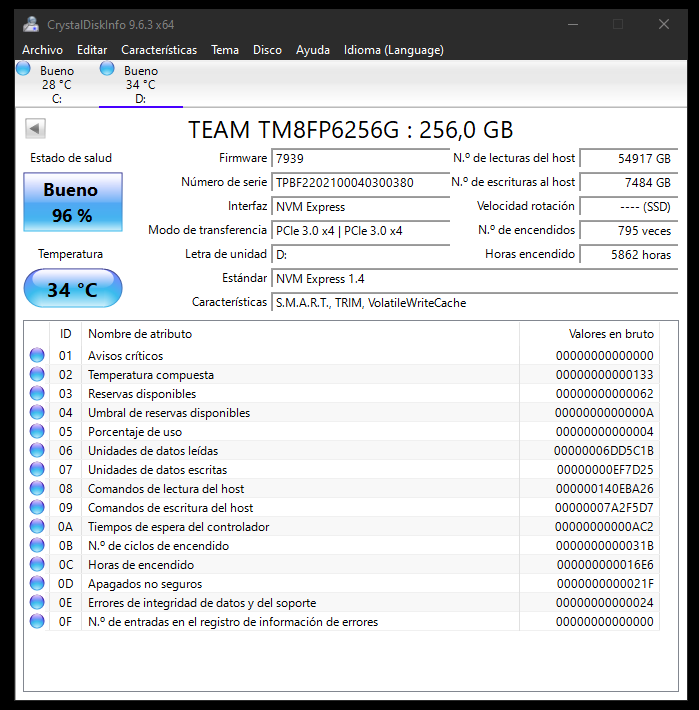Click status orb of Apagados no seguros row
The width and height of the screenshot is (699, 710).
pyautogui.click(x=37, y=584)
